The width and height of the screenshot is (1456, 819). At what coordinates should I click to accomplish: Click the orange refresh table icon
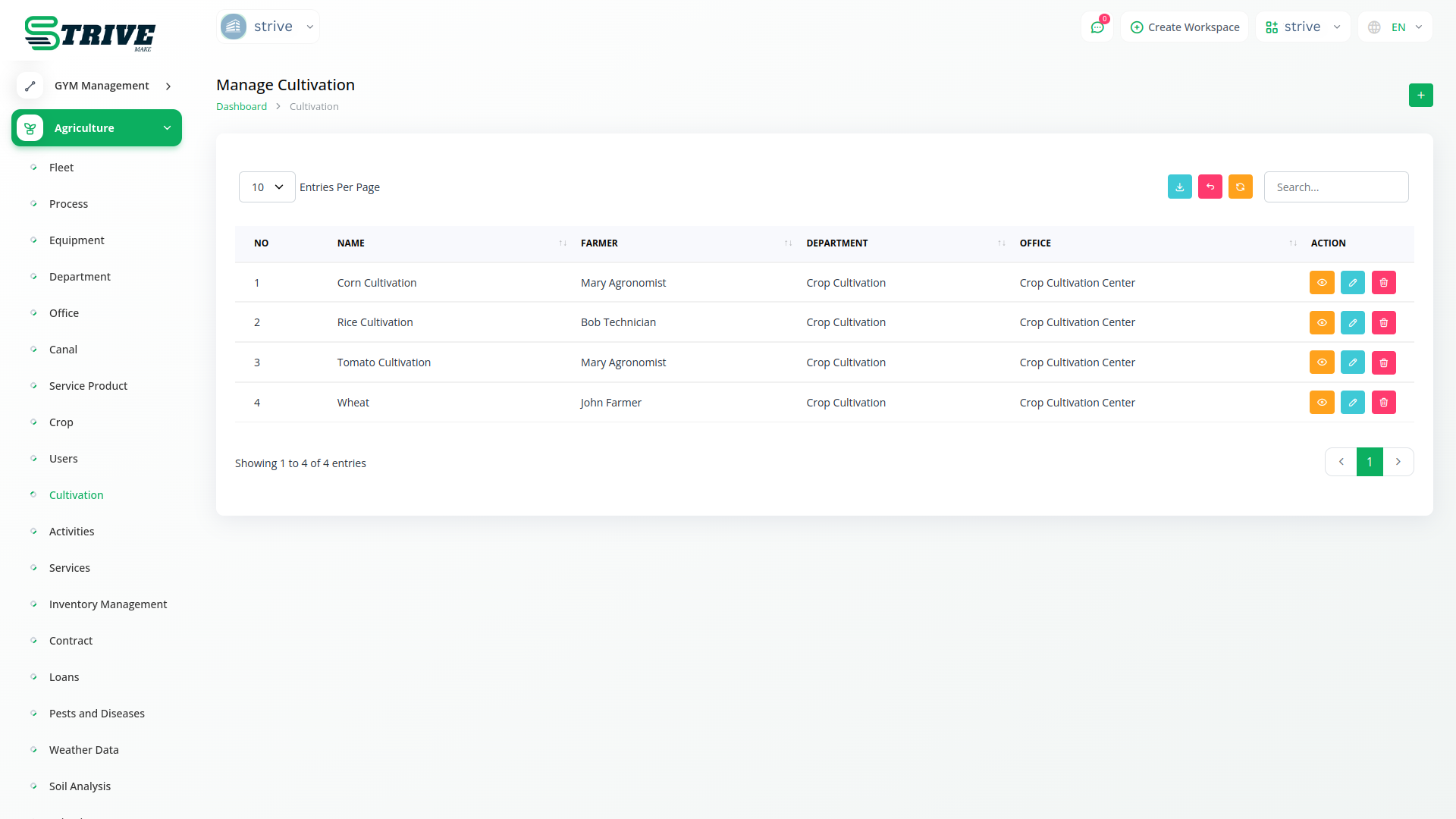(1240, 187)
